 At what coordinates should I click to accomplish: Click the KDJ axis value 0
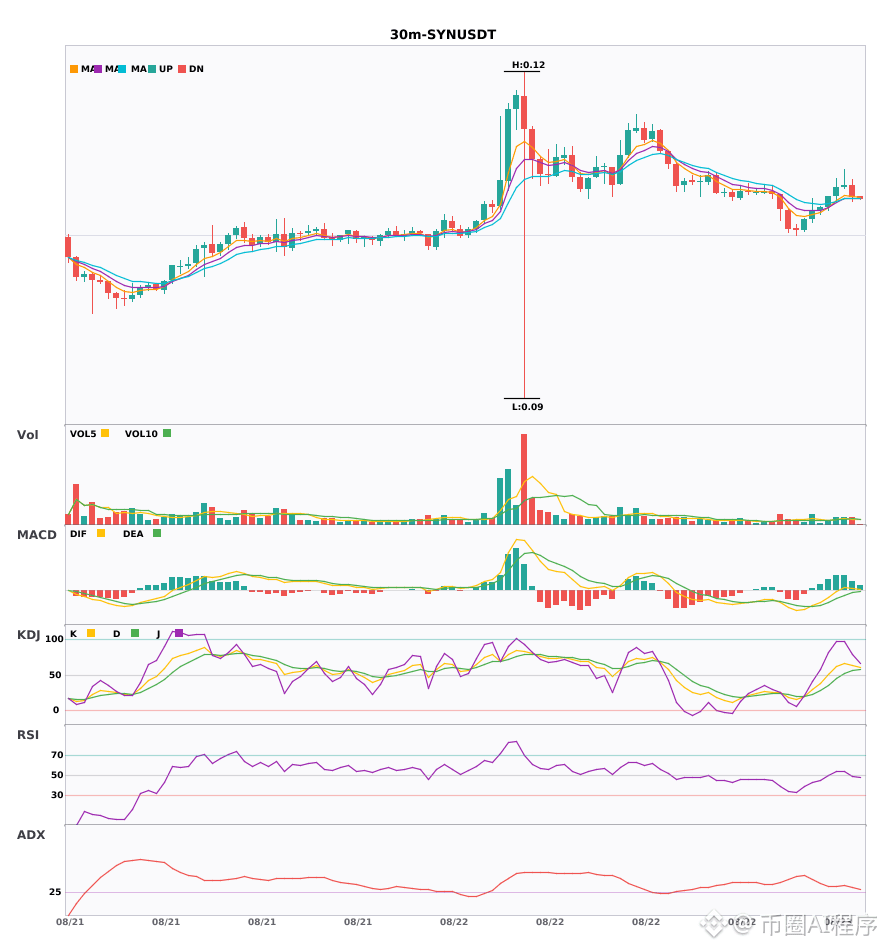[56, 710]
